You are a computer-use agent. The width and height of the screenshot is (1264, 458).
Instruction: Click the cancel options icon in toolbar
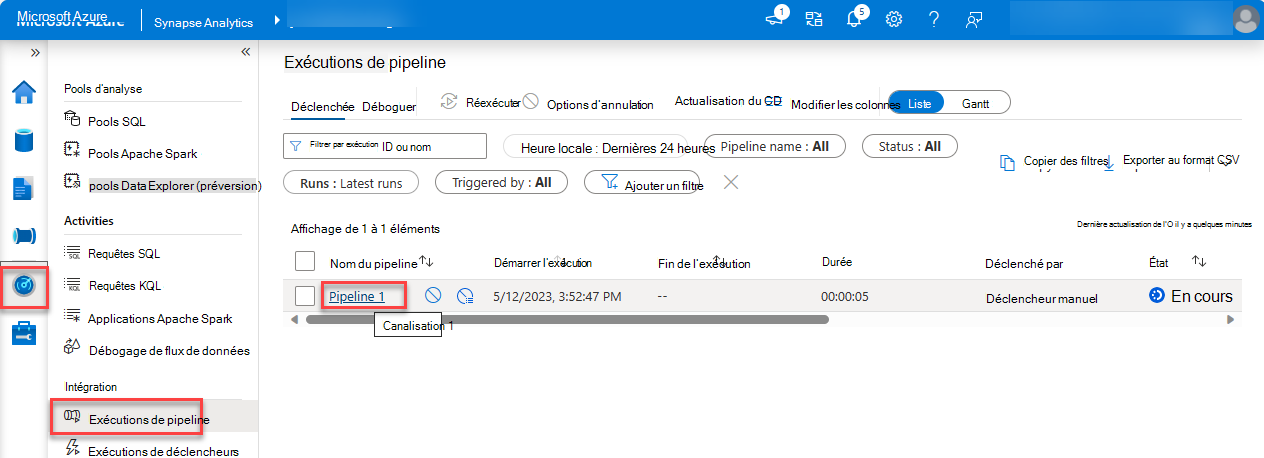(531, 101)
